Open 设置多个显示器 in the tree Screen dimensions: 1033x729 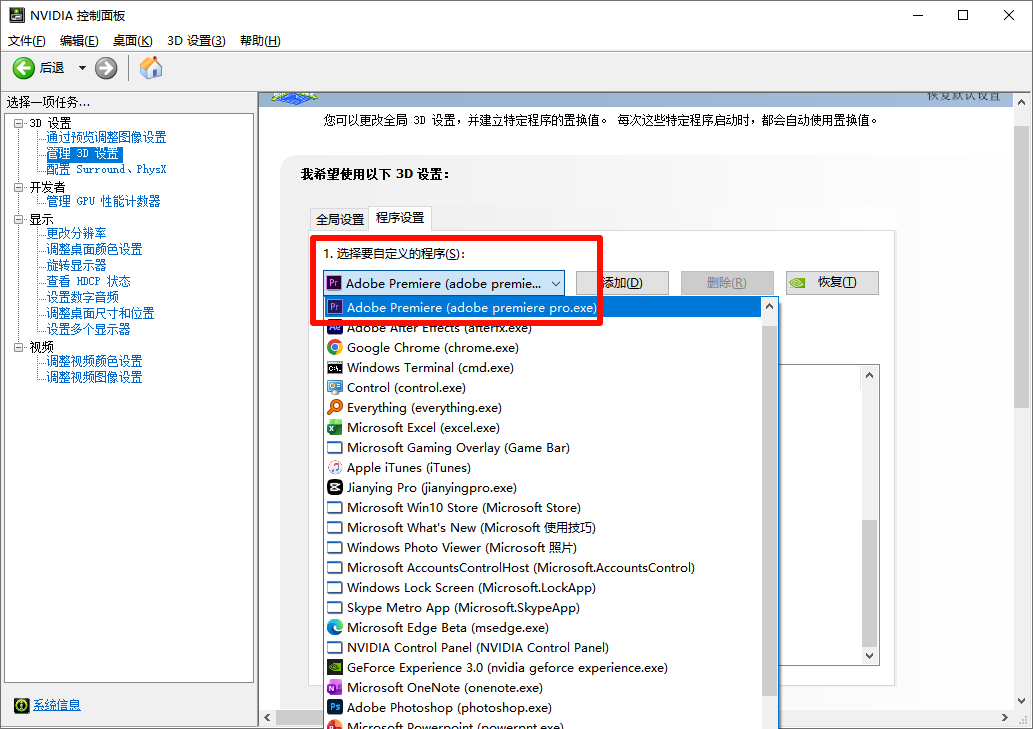click(x=88, y=329)
